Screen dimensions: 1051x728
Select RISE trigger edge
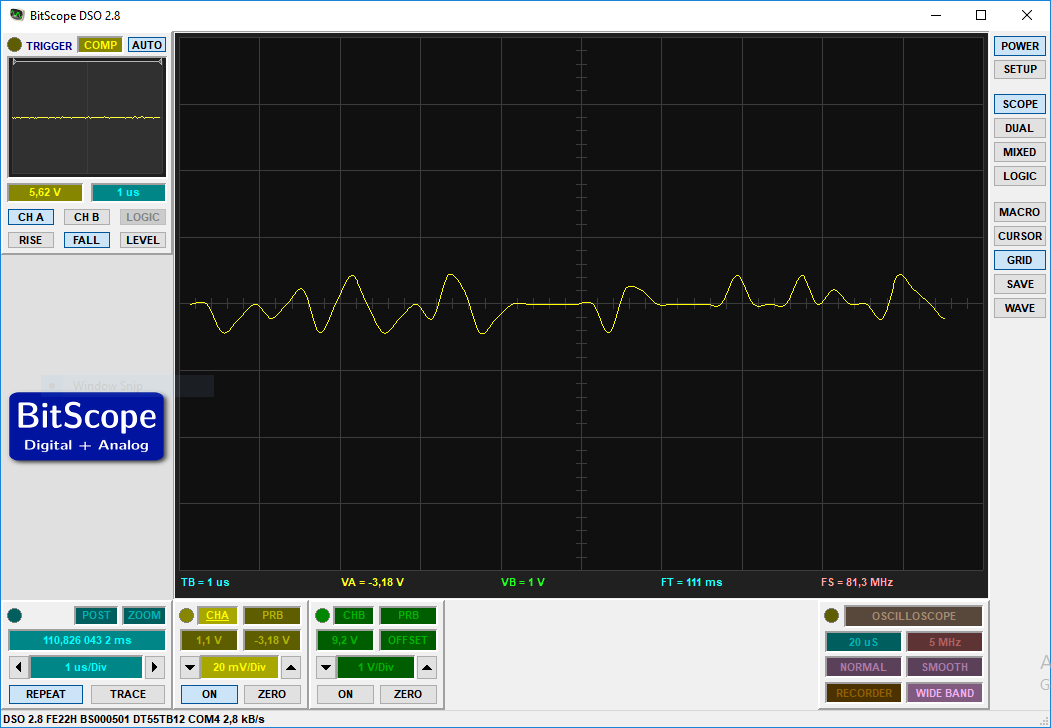(x=31, y=240)
